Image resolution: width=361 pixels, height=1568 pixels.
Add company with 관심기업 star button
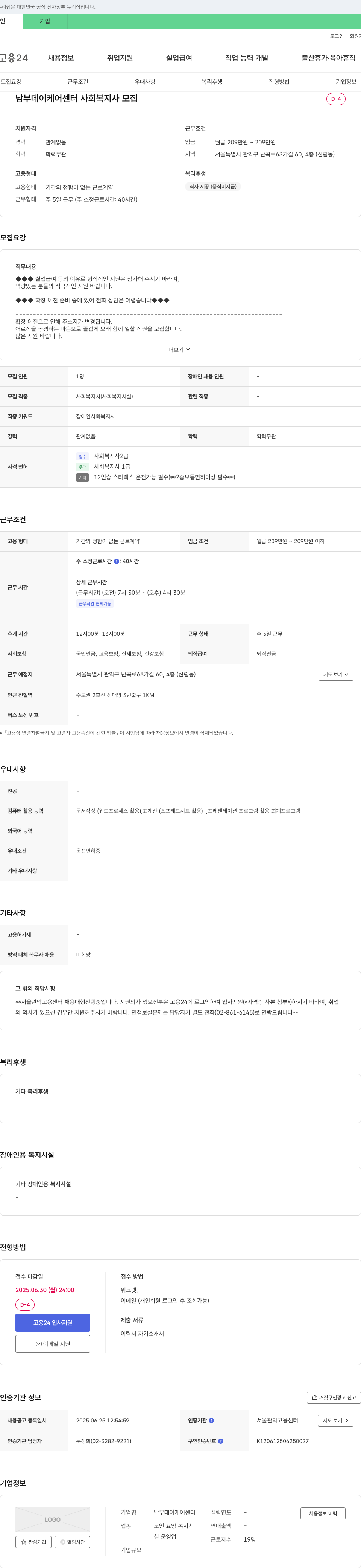(33, 1542)
